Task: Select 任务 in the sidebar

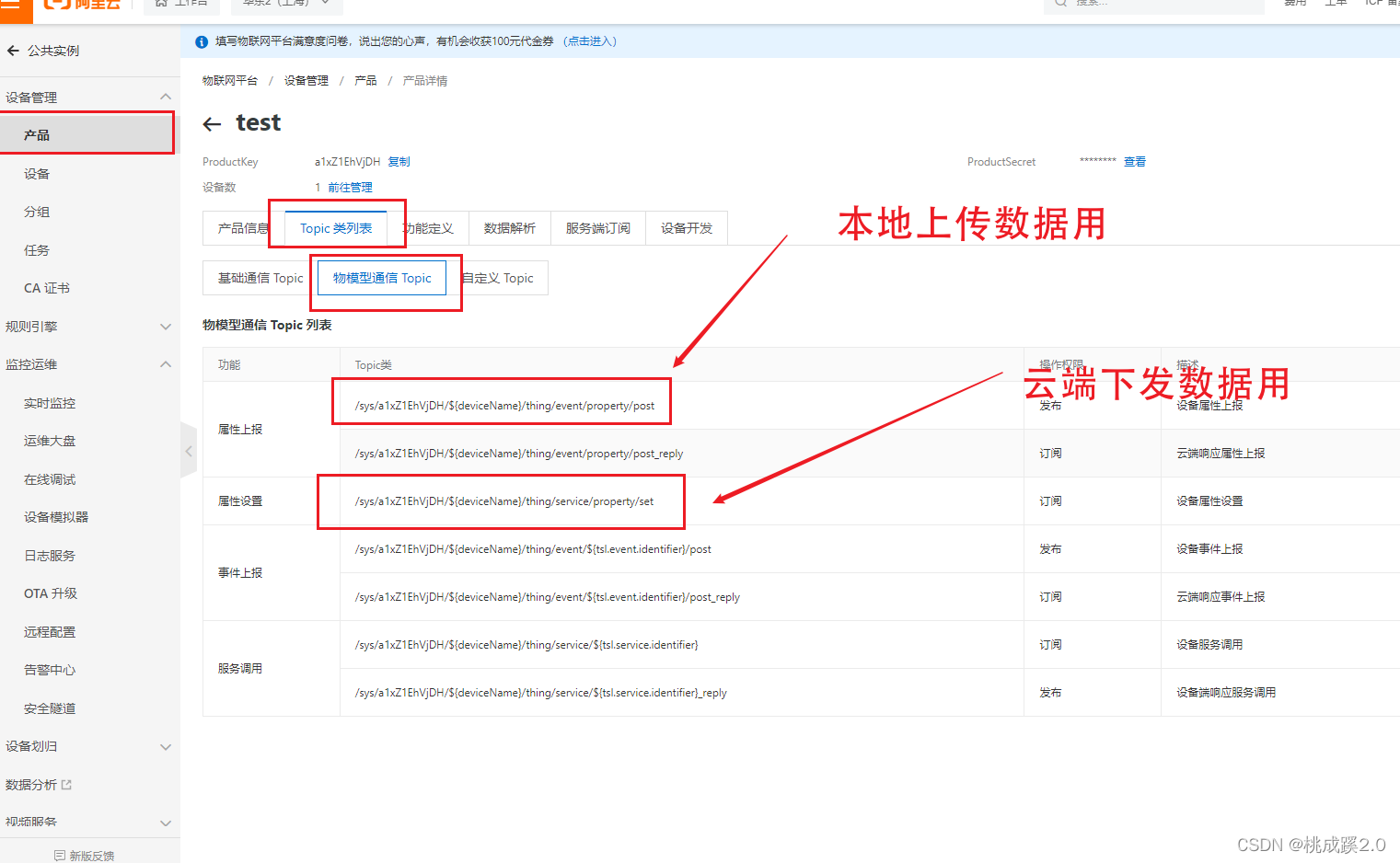Action: [37, 250]
